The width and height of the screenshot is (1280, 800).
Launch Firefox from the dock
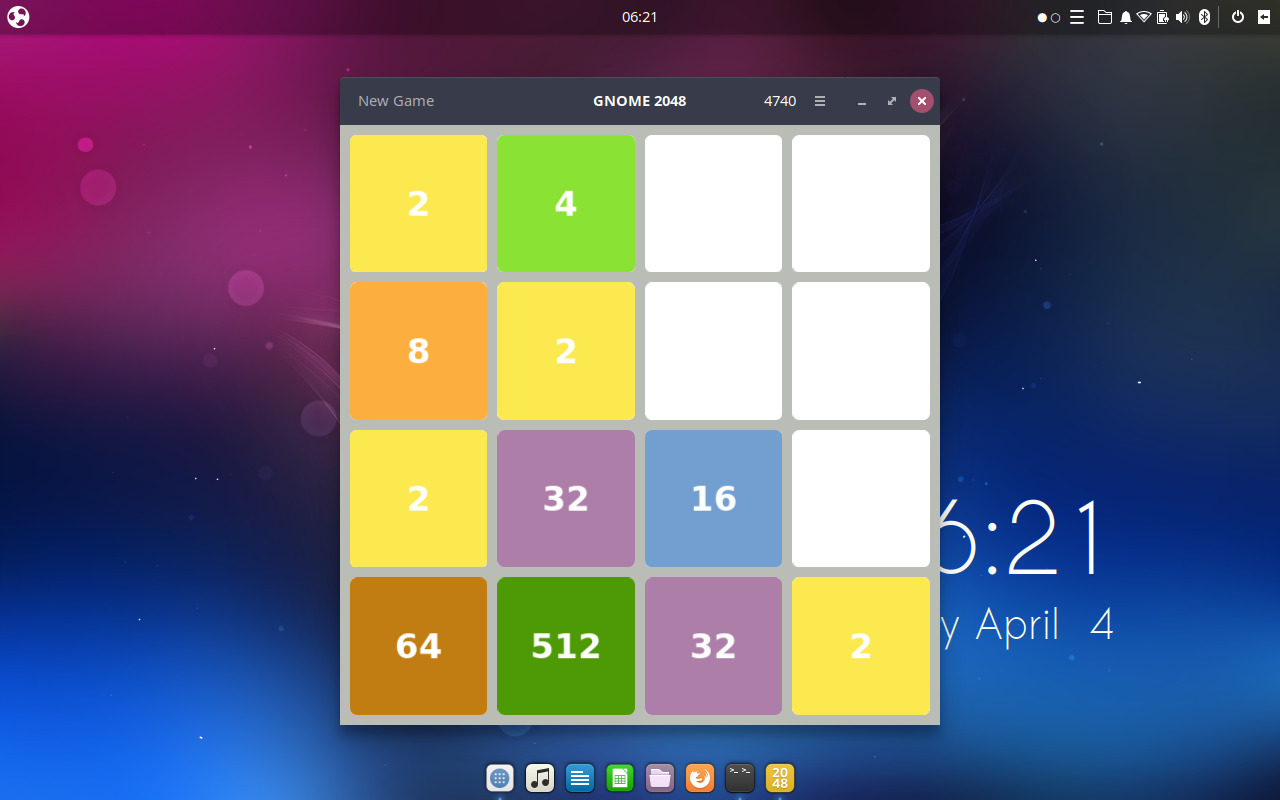[x=700, y=778]
